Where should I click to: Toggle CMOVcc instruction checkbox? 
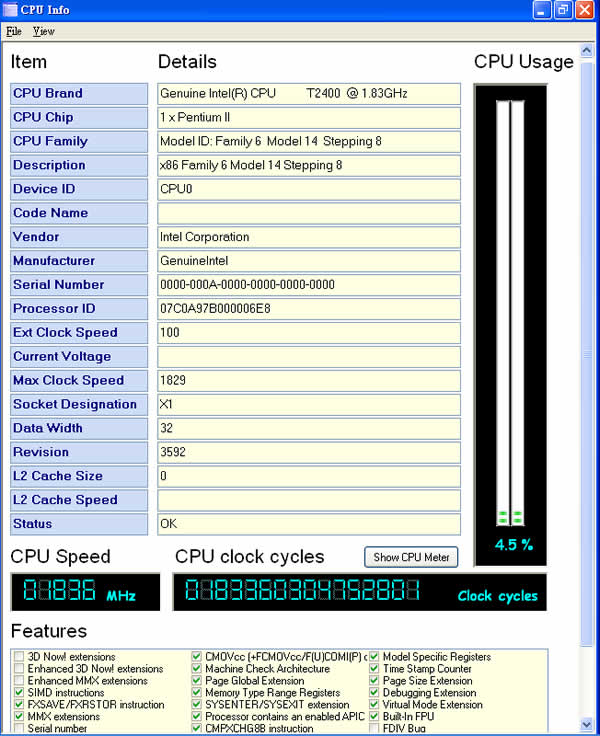197,656
